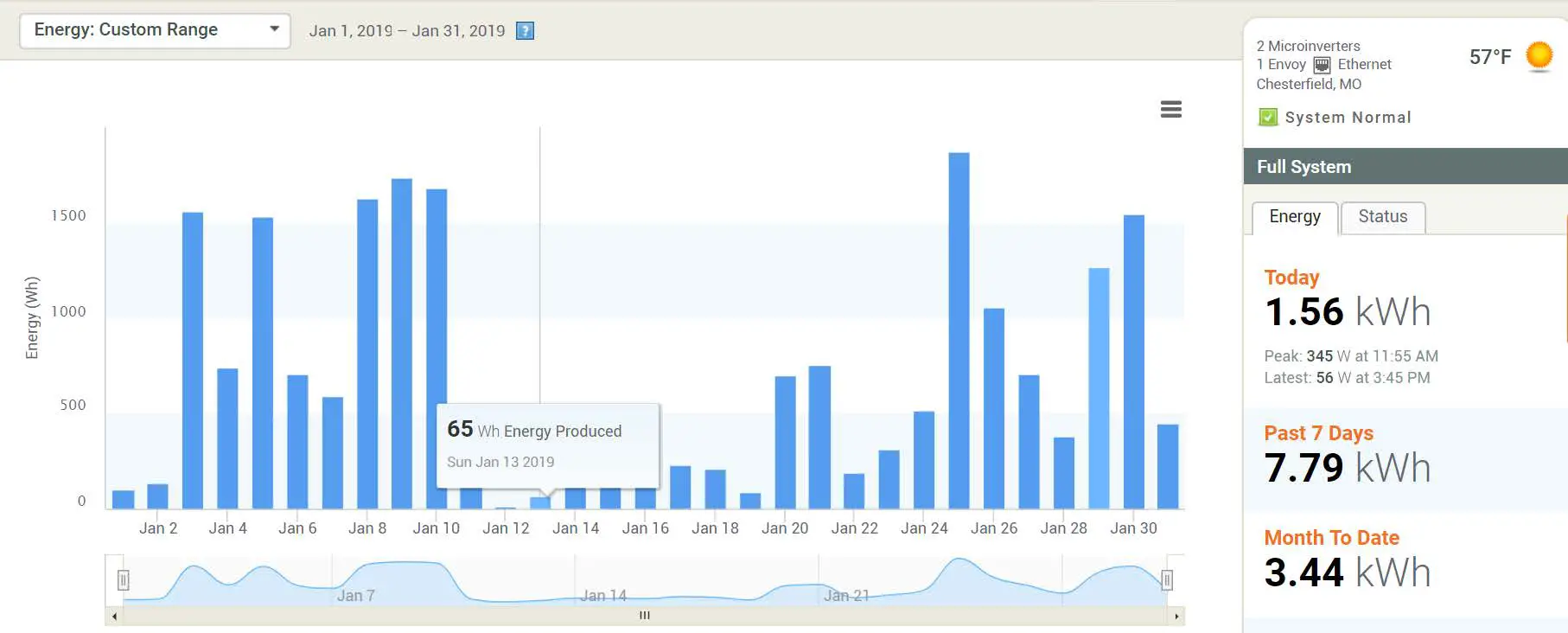This screenshot has height=633, width=1568.
Task: Click the Jan 1, 2019 – Jan 31, 2019 date range
Action: click(x=406, y=31)
